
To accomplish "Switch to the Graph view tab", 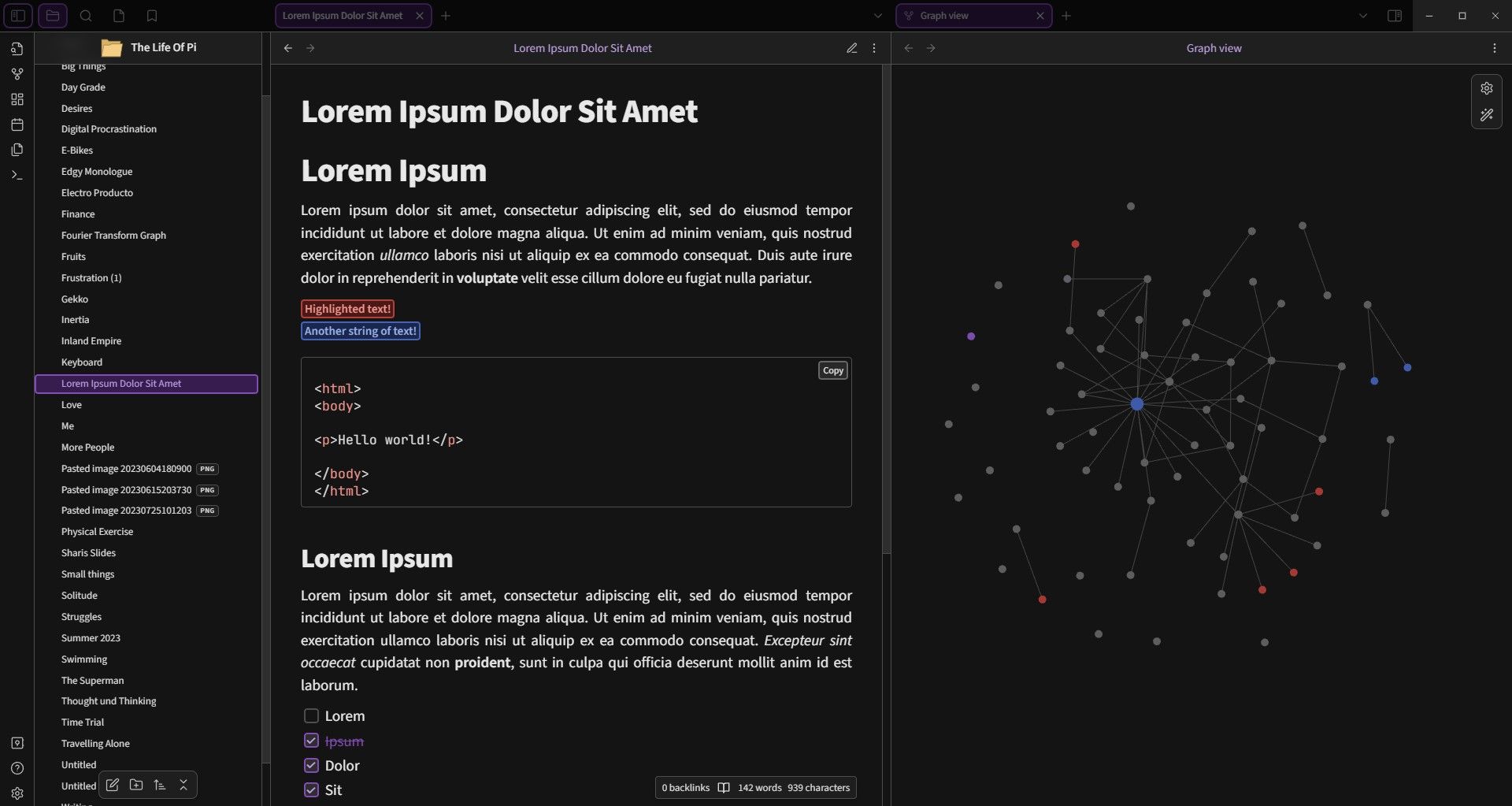I will [x=945, y=15].
